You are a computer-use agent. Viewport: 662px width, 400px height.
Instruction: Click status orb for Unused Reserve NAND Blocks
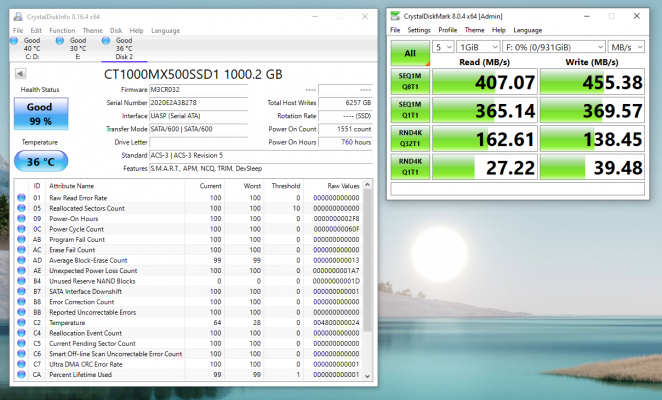[21, 281]
